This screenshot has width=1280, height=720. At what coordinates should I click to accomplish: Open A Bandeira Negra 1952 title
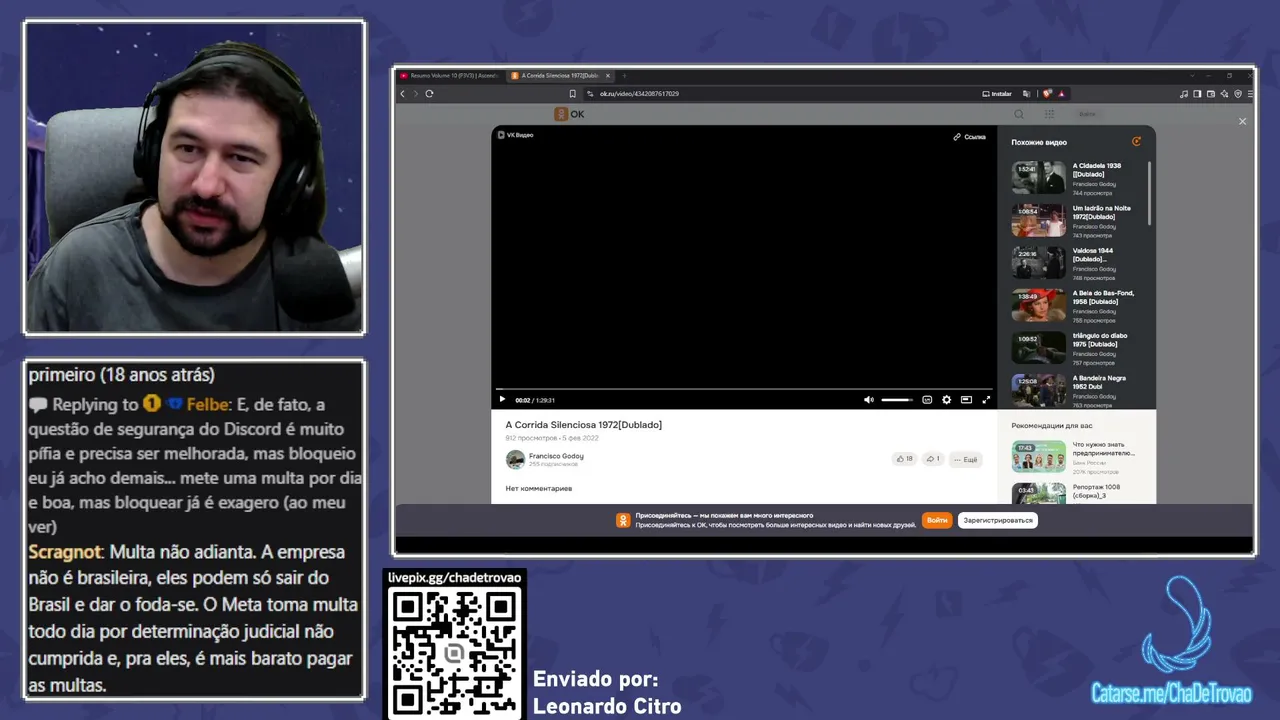pyautogui.click(x=1100, y=383)
